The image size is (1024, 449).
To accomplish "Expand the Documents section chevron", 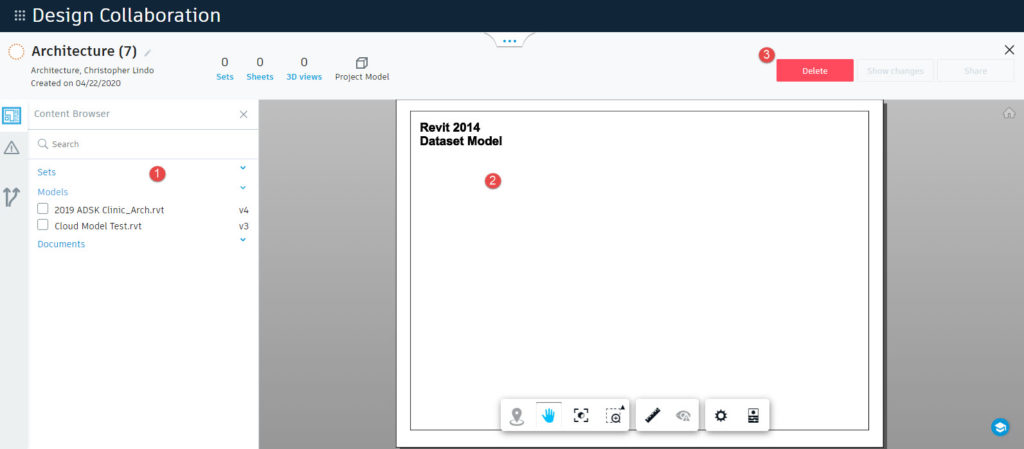I will click(243, 240).
